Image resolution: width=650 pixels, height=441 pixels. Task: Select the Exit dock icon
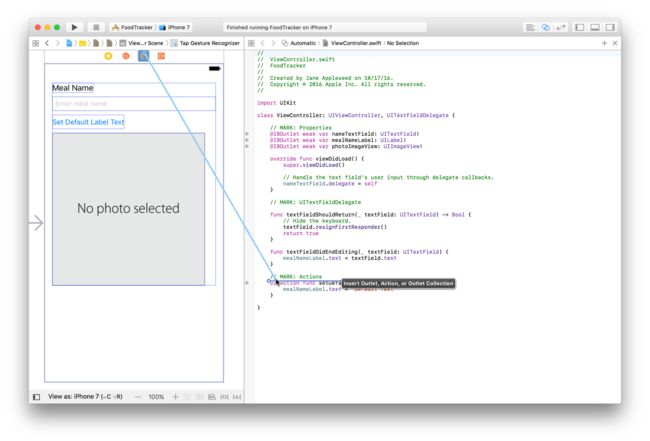point(161,56)
